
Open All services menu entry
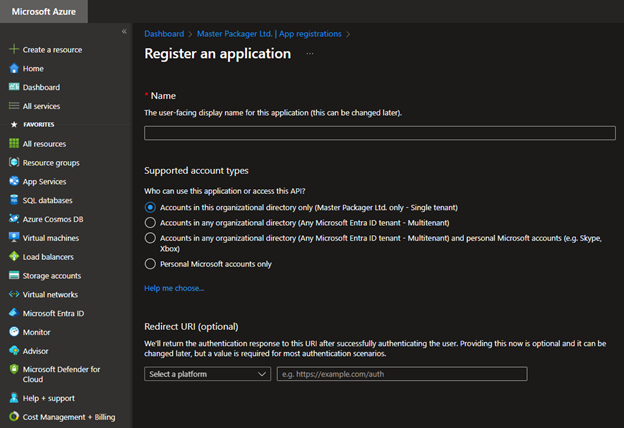pyautogui.click(x=41, y=106)
